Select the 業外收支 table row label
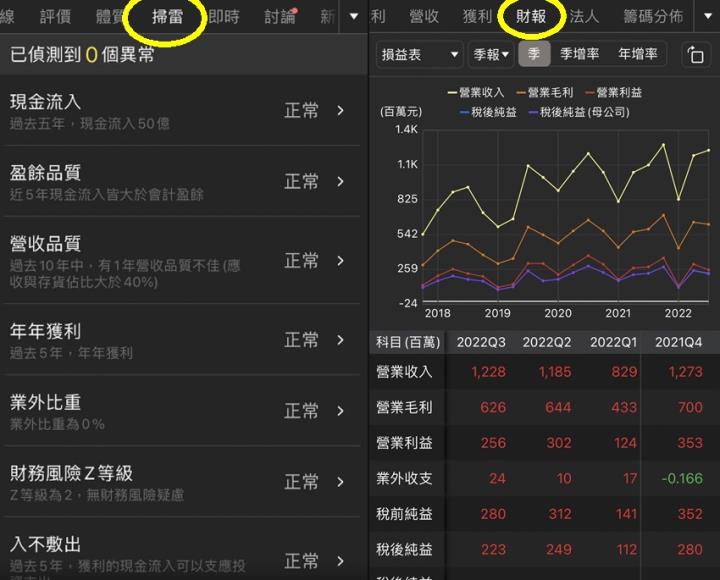 404,479
